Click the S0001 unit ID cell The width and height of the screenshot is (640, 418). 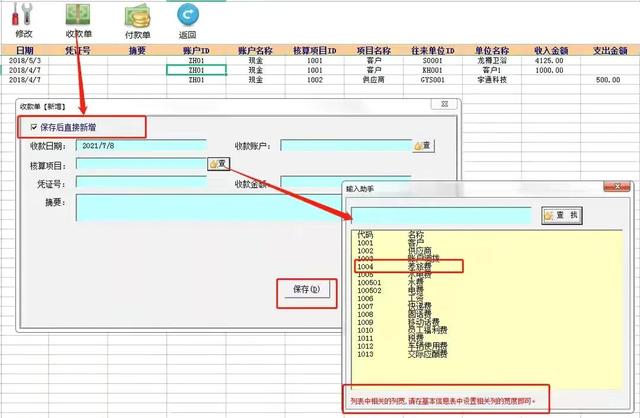click(x=433, y=60)
